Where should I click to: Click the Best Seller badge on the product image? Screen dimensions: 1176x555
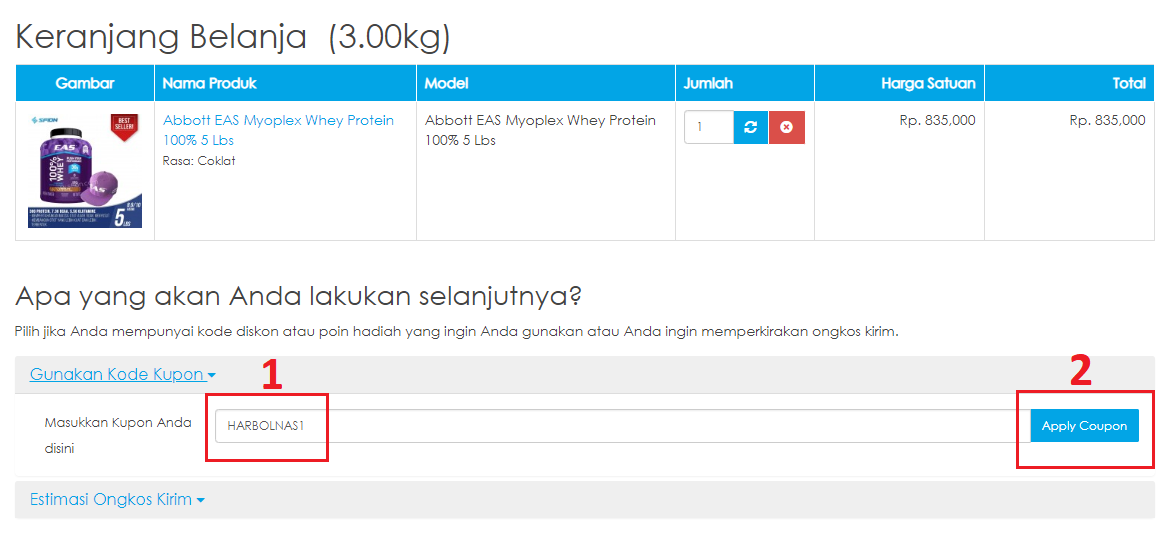tap(123, 127)
